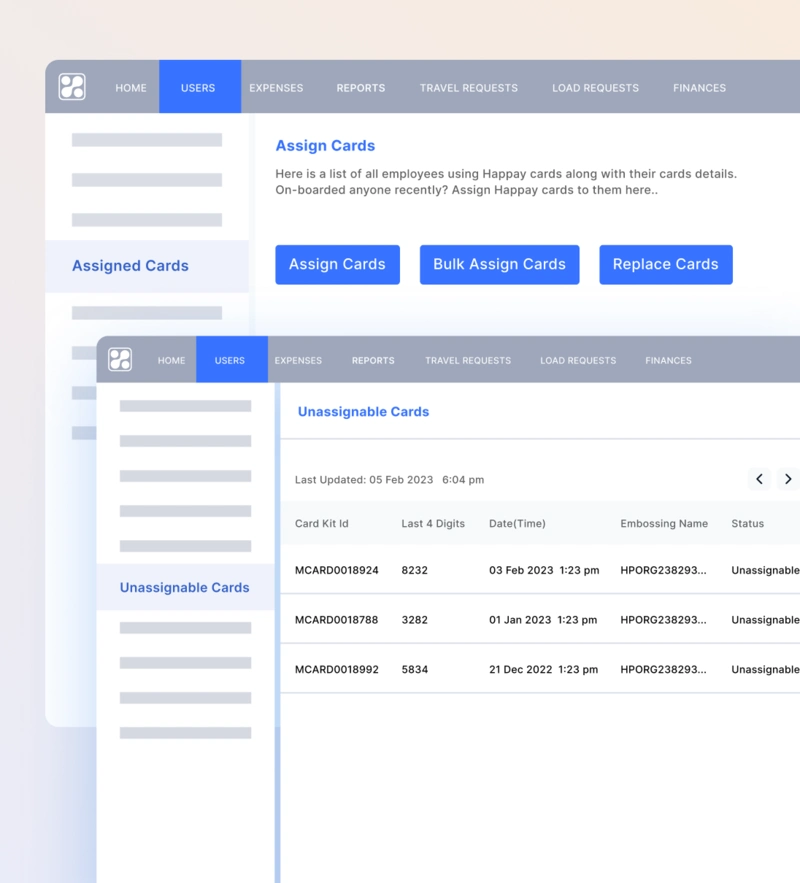Click the left chevron arrow above the card table
Viewport: 800px width, 883px height.
click(x=759, y=479)
